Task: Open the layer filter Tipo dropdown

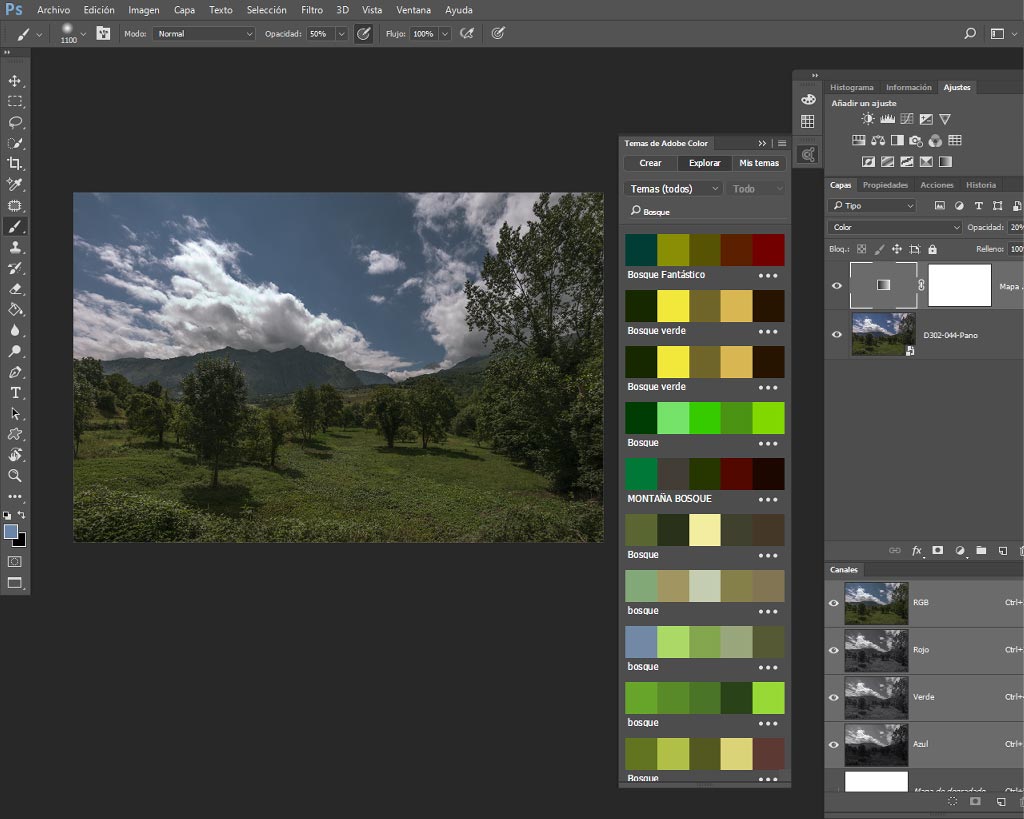Action: click(872, 206)
